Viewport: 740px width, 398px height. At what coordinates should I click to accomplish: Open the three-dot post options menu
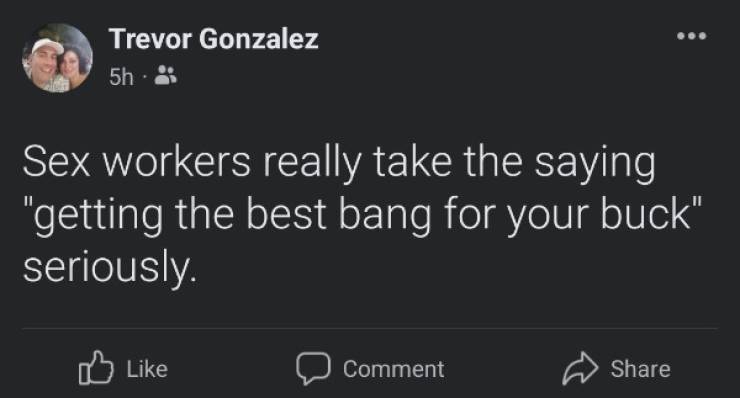click(691, 36)
